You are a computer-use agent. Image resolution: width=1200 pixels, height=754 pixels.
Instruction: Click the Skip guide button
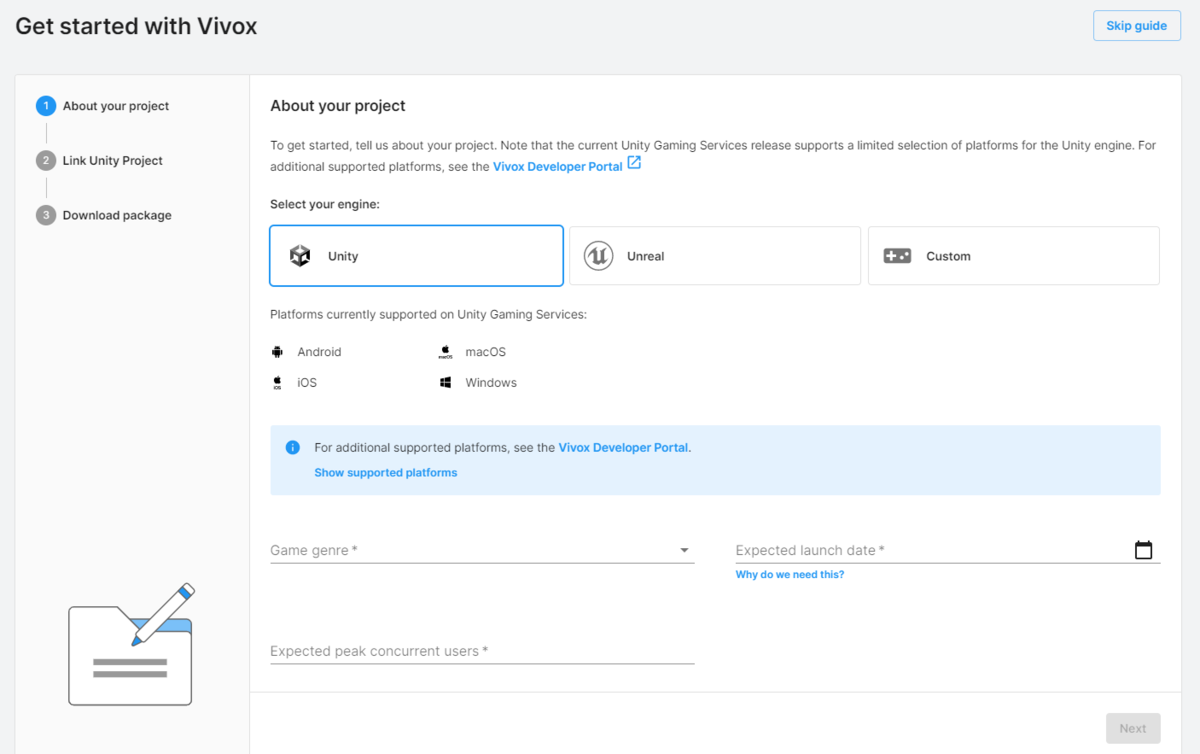click(x=1136, y=26)
